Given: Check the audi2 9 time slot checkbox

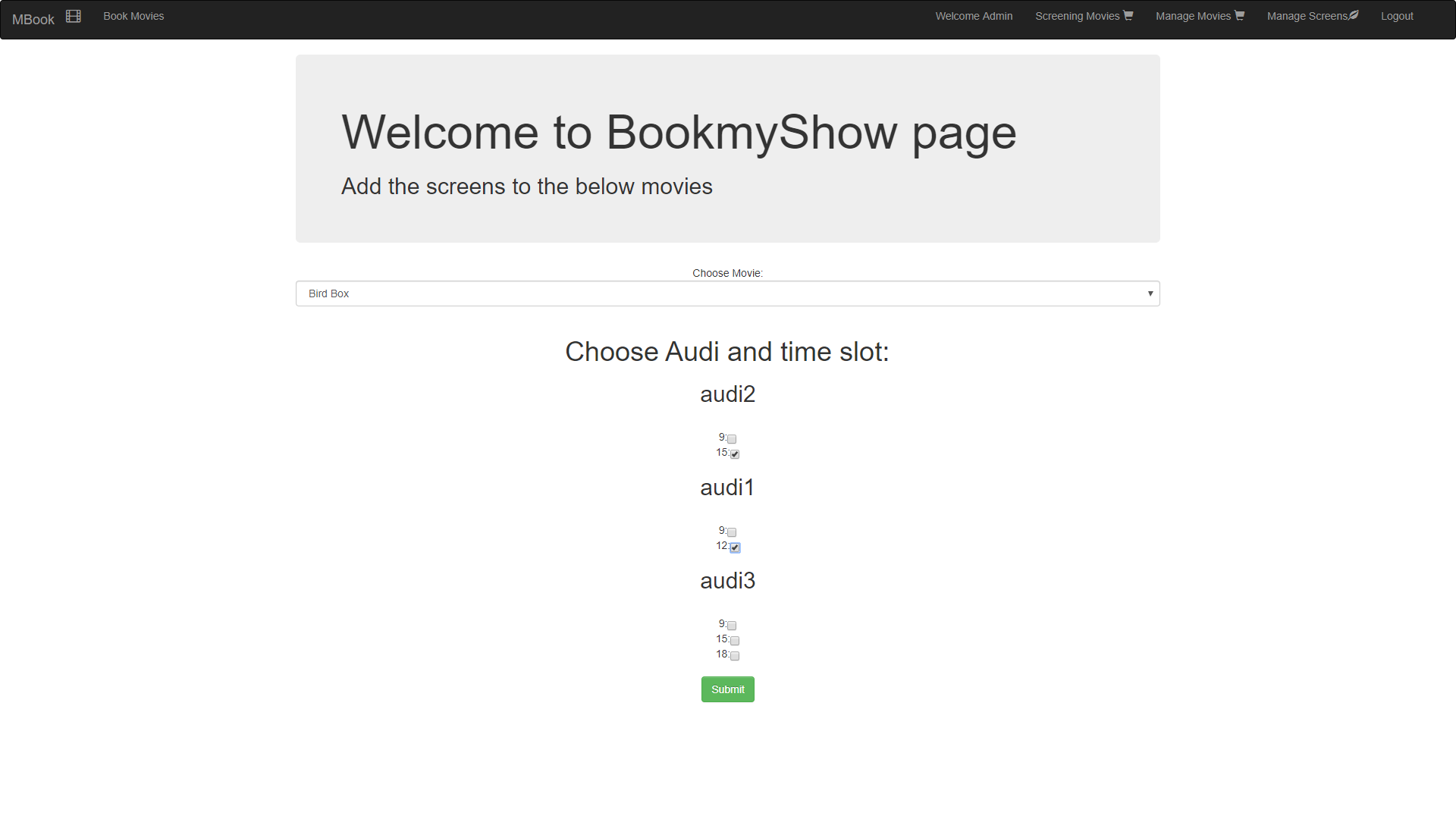Looking at the screenshot, I should pos(732,439).
